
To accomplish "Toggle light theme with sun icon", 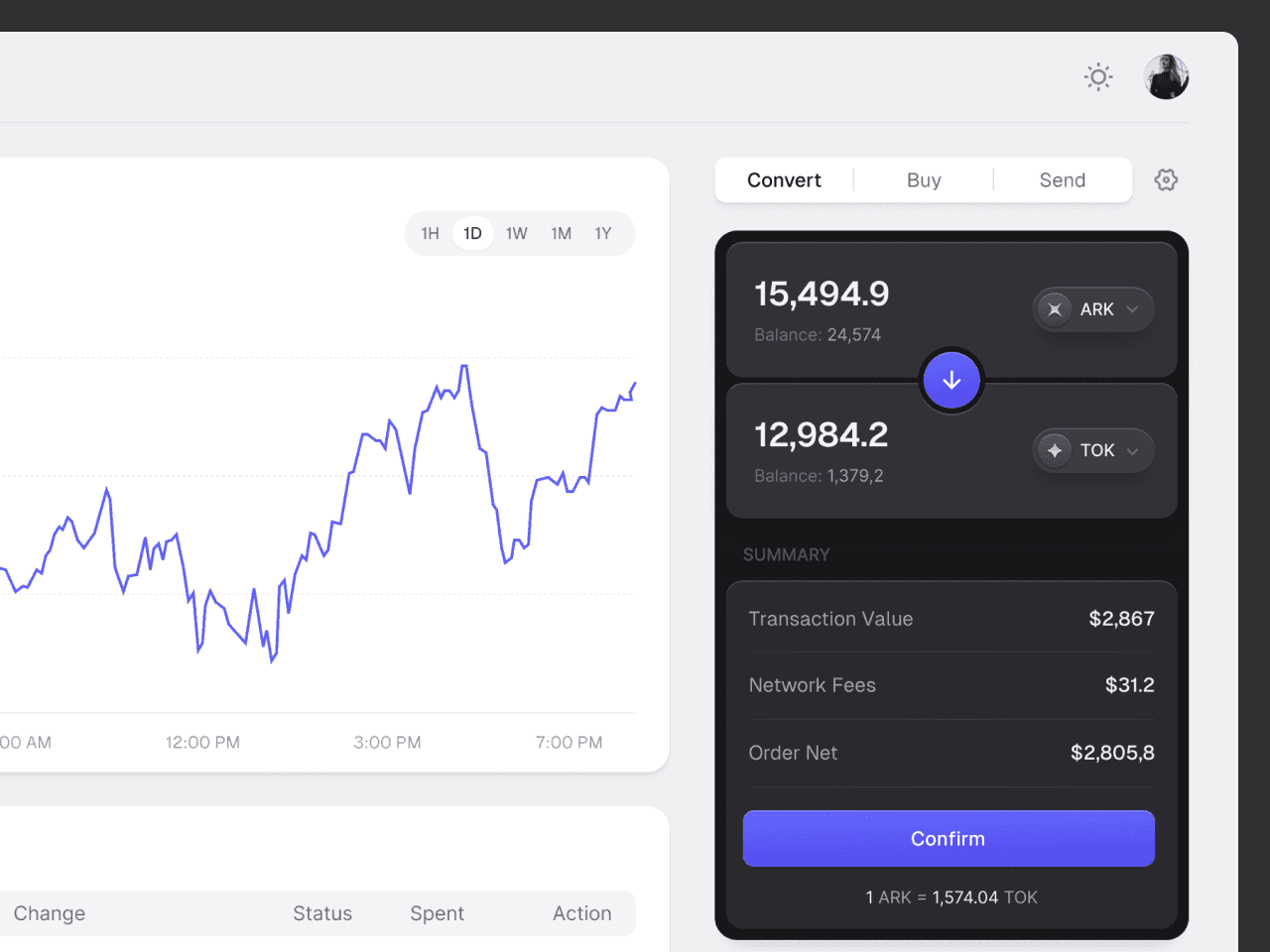I will 1098,77.
